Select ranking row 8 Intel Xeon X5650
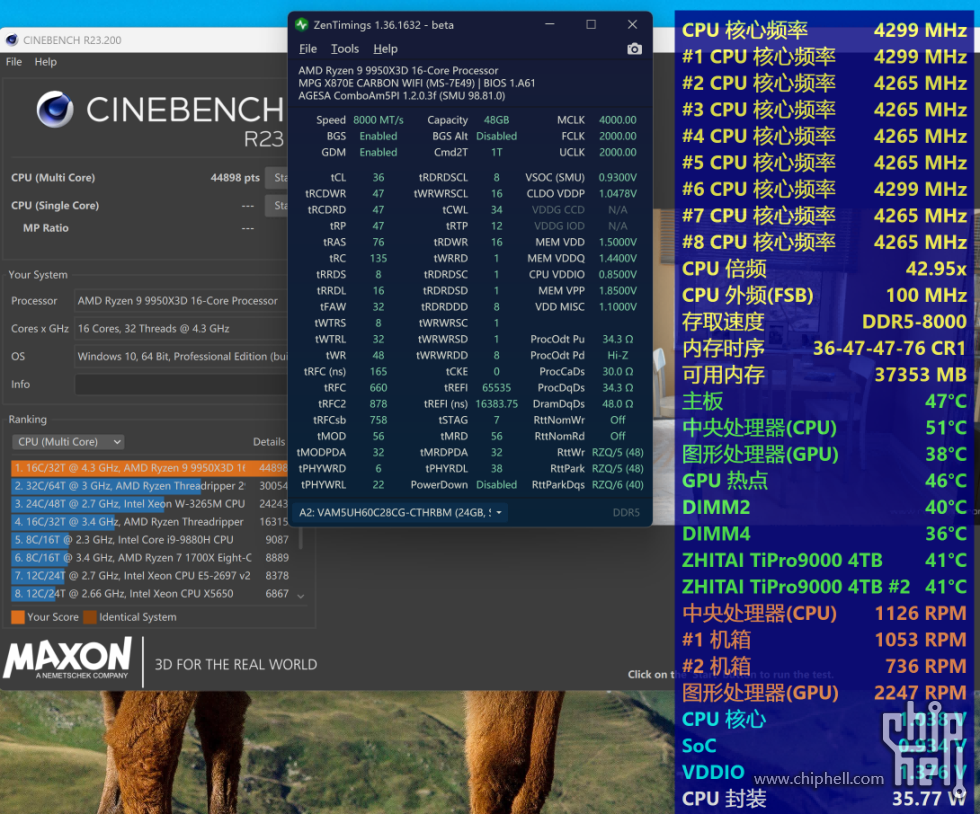Image resolution: width=980 pixels, height=814 pixels. pos(150,594)
